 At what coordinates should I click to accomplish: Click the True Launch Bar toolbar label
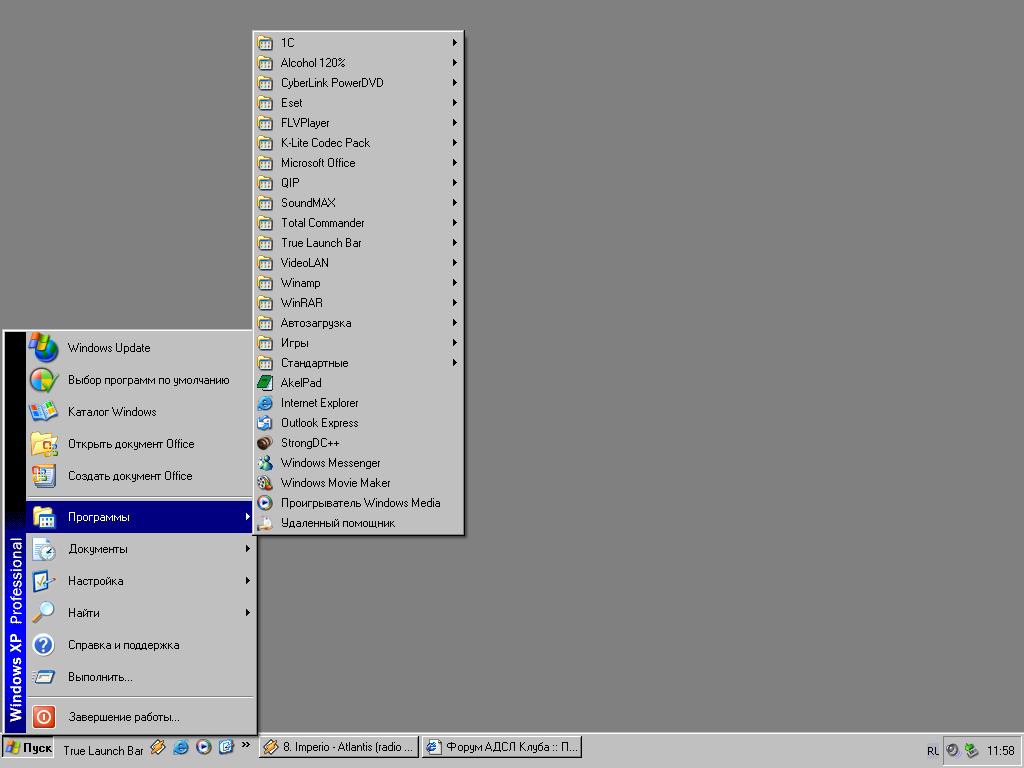click(x=103, y=750)
